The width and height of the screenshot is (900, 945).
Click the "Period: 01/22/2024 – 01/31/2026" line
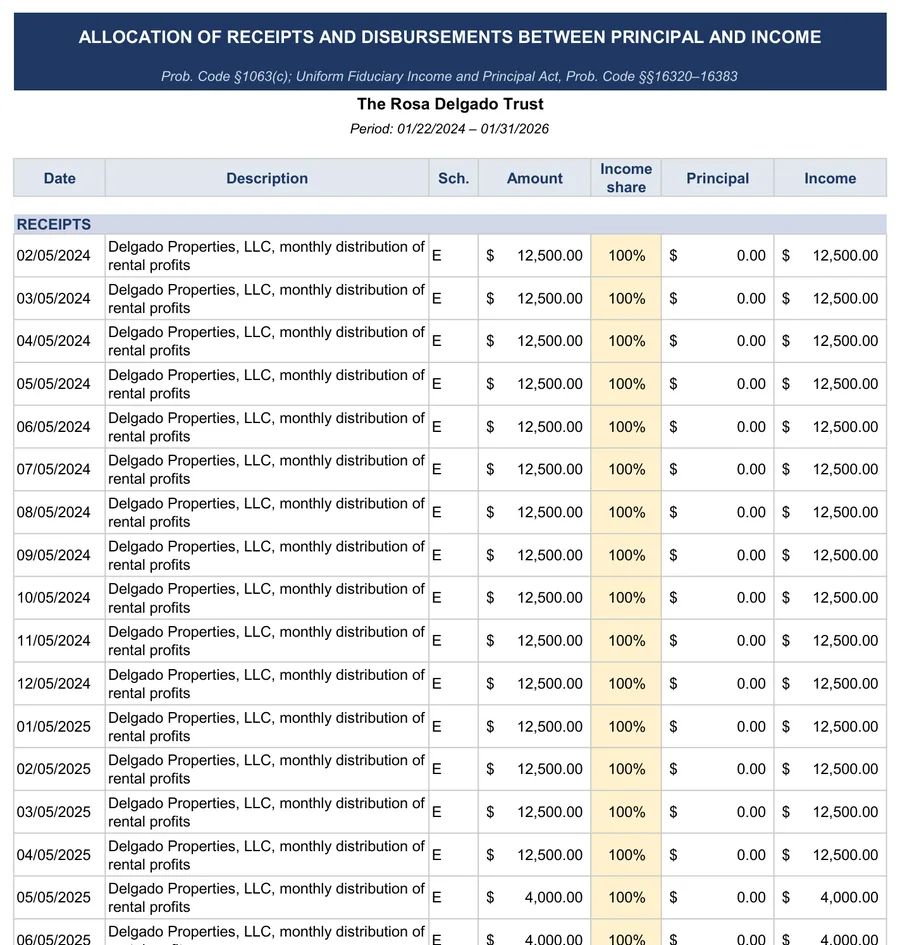(449, 129)
